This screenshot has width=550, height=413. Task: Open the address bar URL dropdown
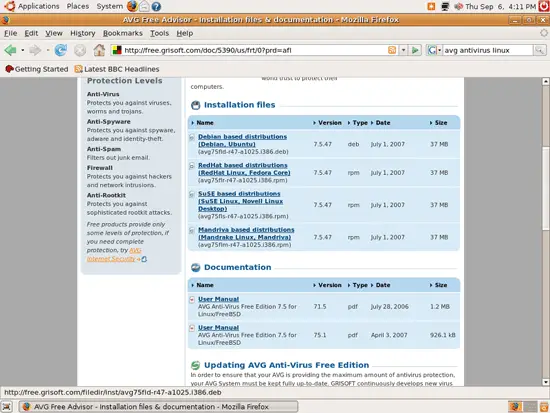click(403, 50)
